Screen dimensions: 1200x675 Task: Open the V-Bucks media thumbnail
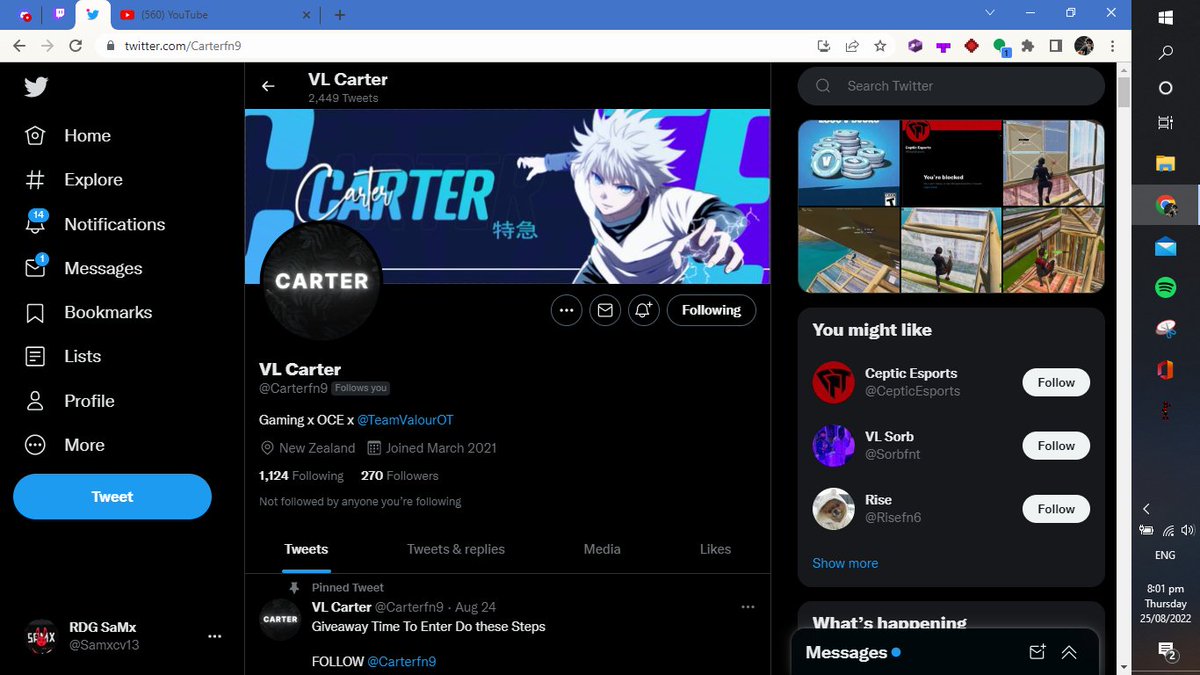click(x=848, y=163)
